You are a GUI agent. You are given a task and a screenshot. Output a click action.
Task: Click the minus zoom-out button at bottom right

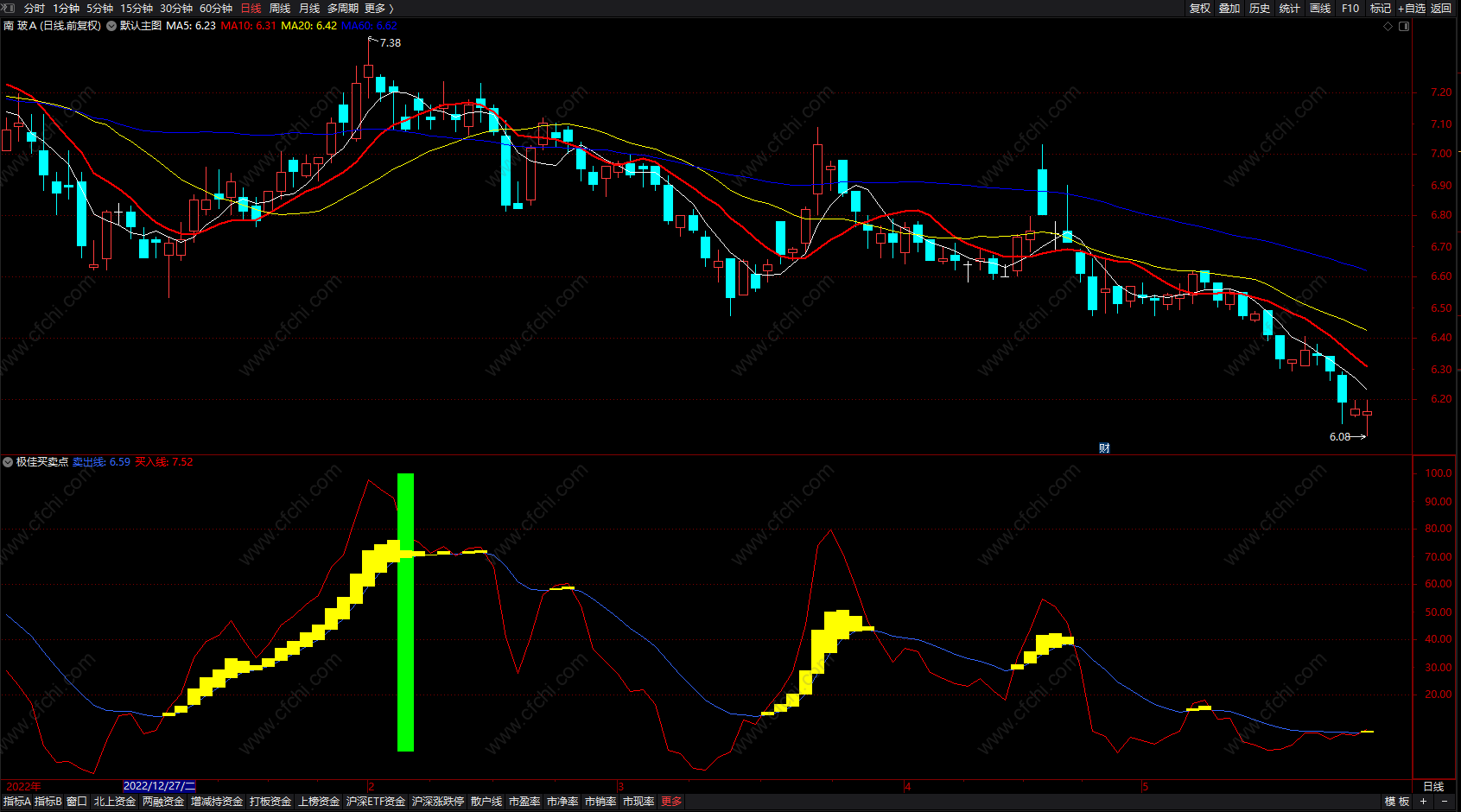1445,802
